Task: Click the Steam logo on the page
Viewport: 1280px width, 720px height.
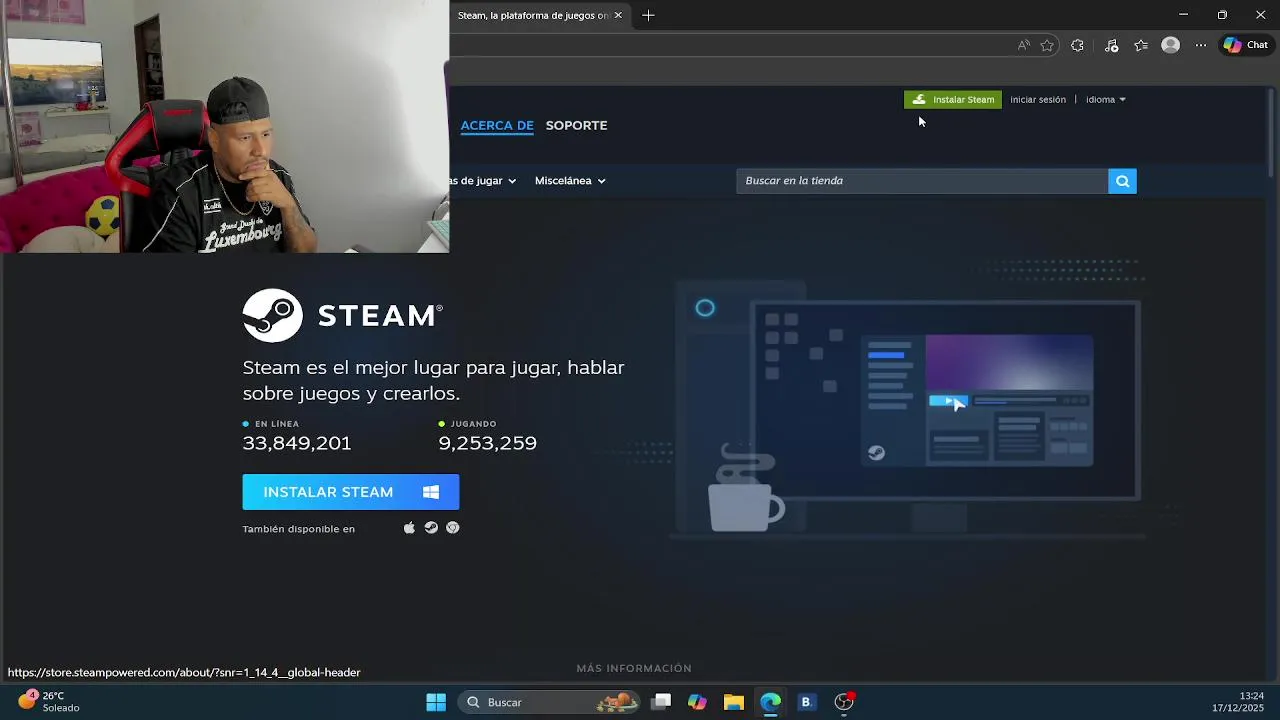Action: coord(342,315)
